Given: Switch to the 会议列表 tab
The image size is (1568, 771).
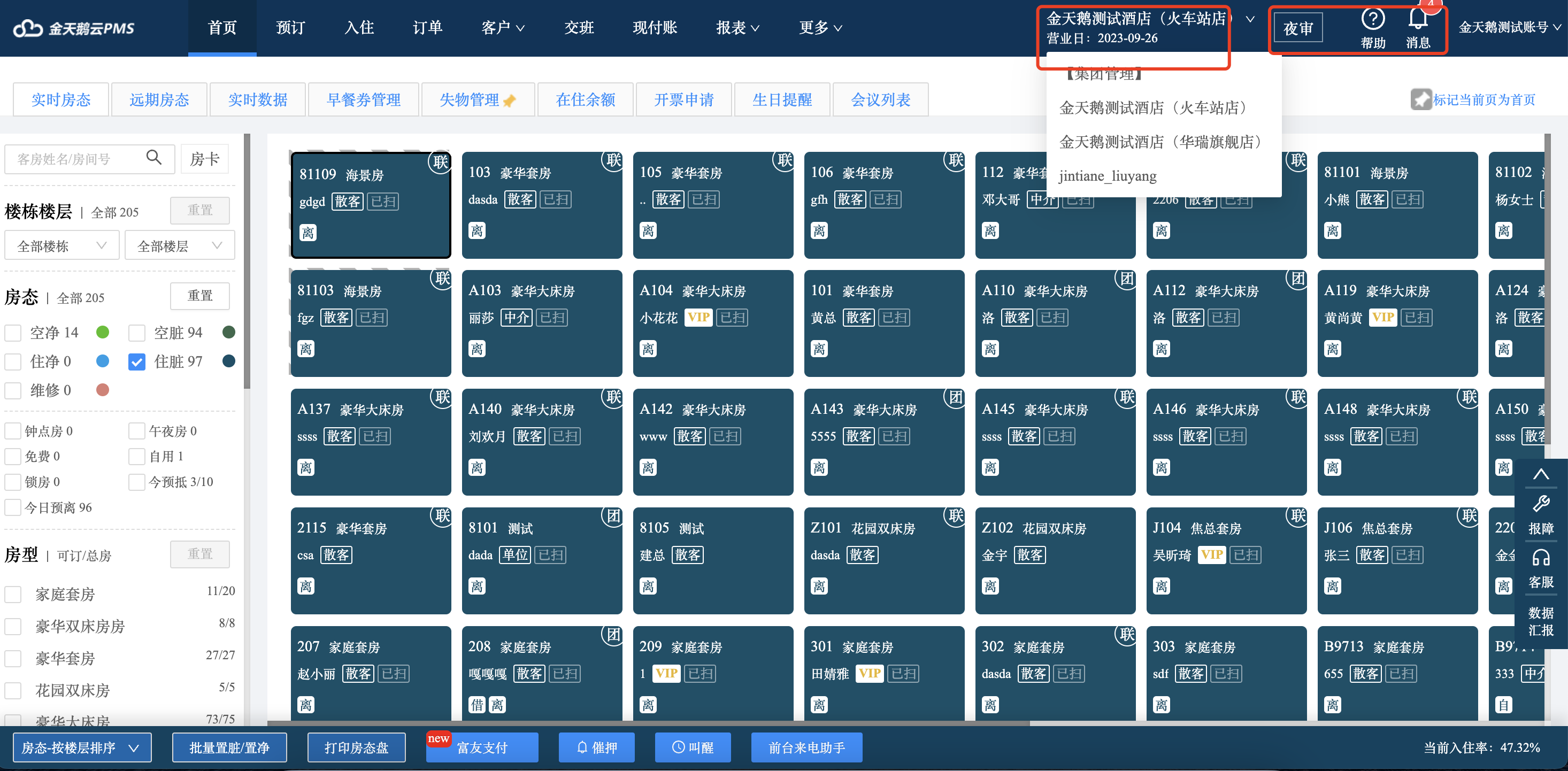Looking at the screenshot, I should [880, 100].
